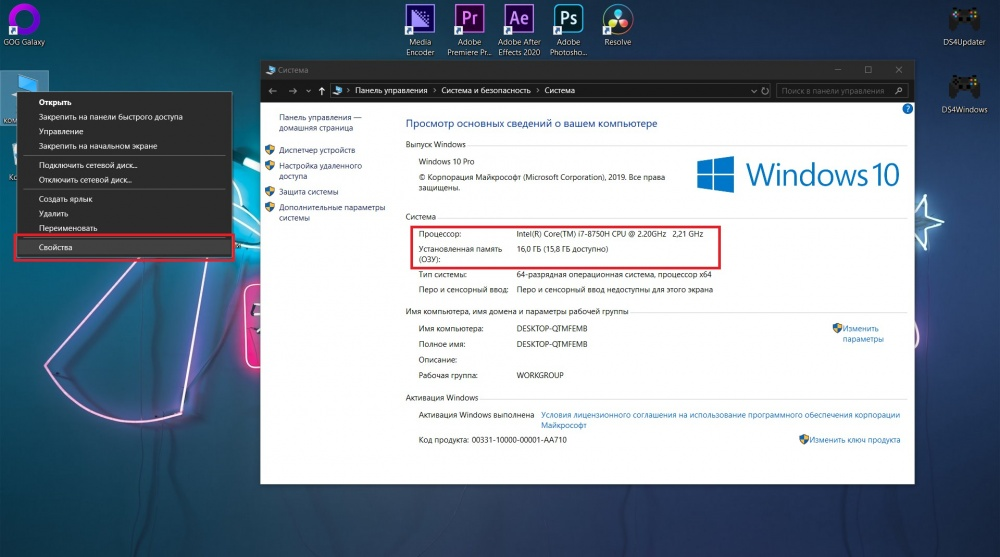This screenshot has width=1000, height=557.
Task: Launch the DaVinci Resolve desktop icon
Action: 617,26
